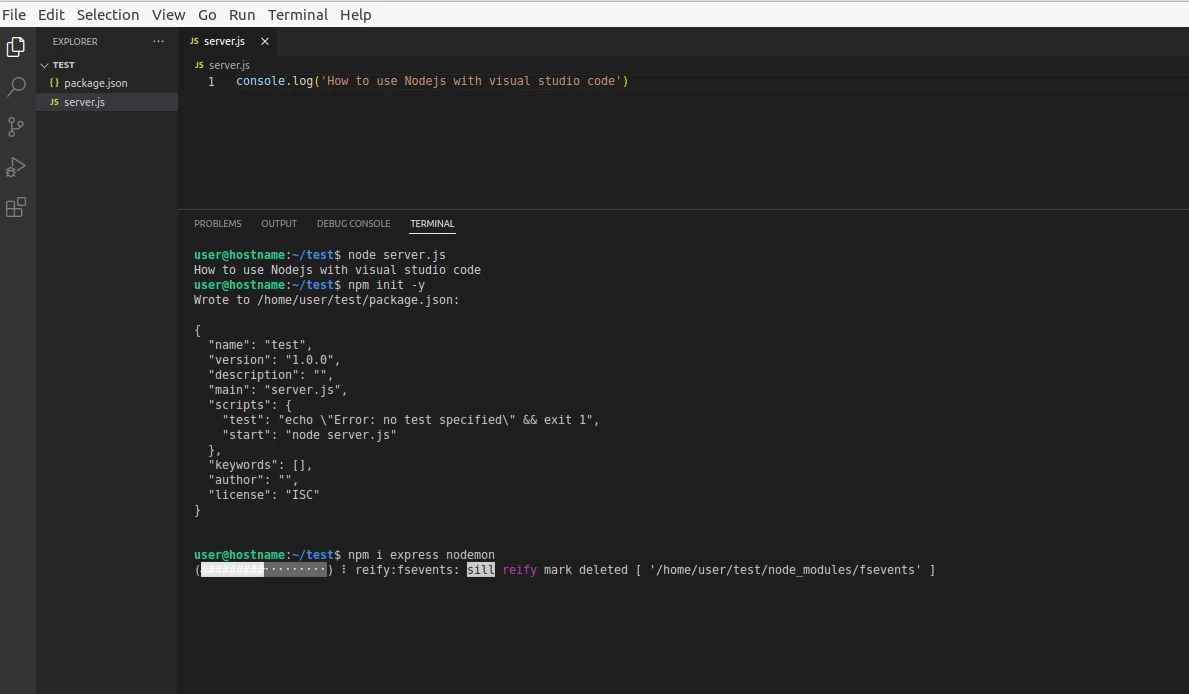
Task: Open the Terminal menu
Action: coord(297,14)
